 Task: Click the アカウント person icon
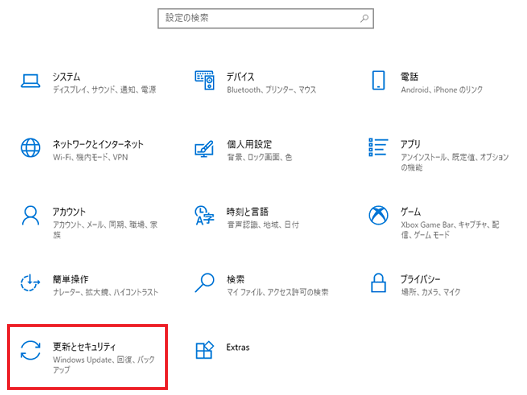[x=31, y=215]
